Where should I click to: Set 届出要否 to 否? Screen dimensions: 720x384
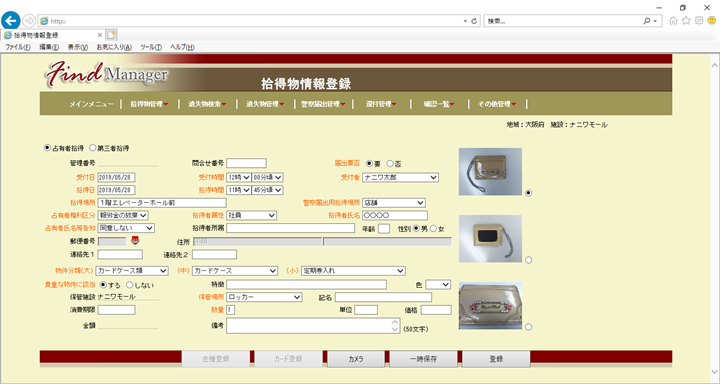point(390,164)
